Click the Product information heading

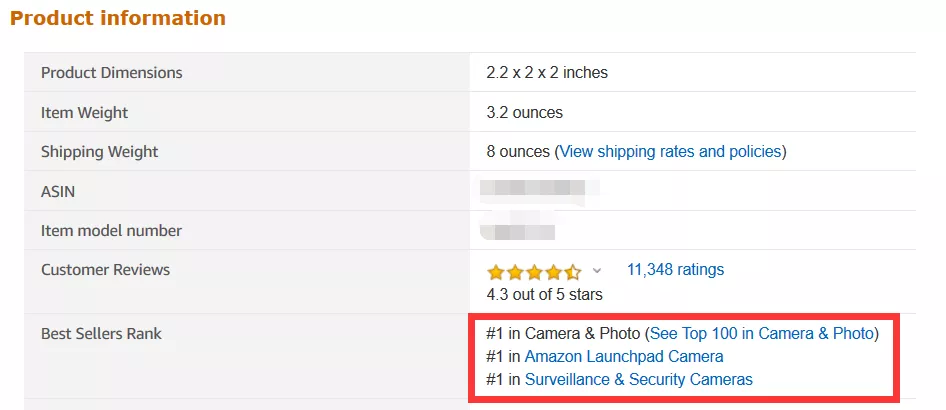(118, 18)
